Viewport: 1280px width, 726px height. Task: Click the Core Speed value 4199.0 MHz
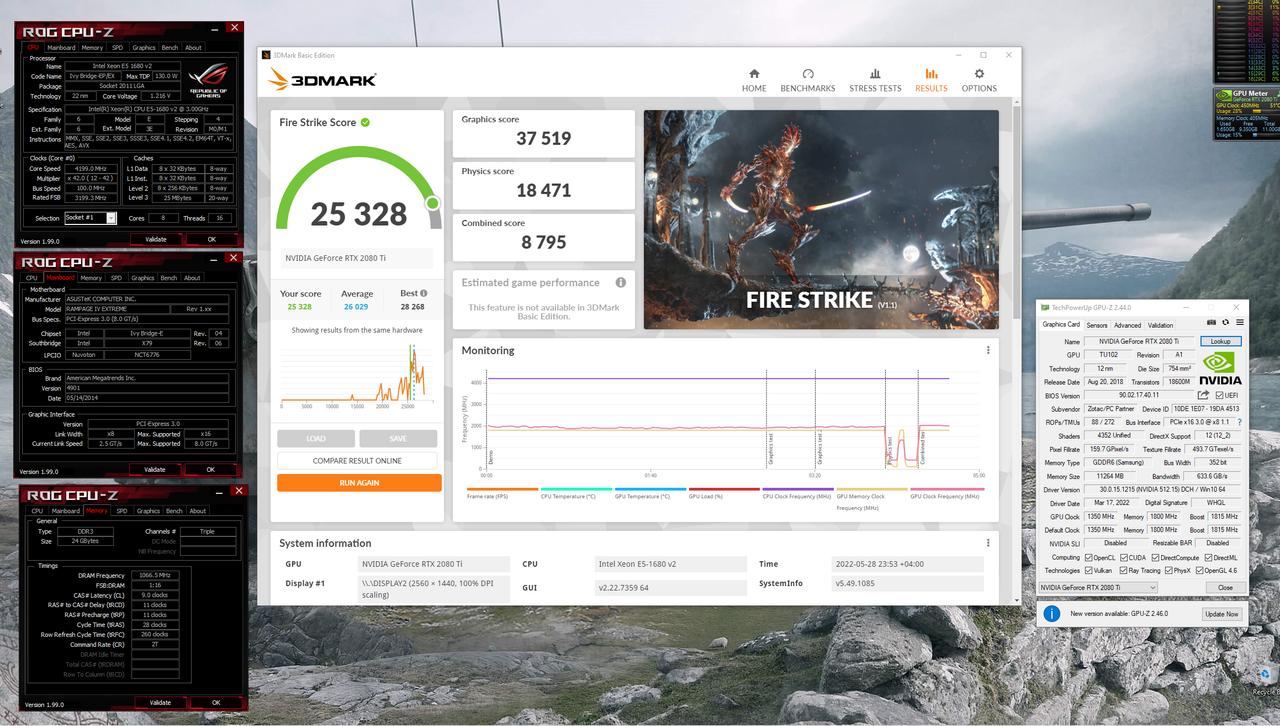click(x=91, y=169)
